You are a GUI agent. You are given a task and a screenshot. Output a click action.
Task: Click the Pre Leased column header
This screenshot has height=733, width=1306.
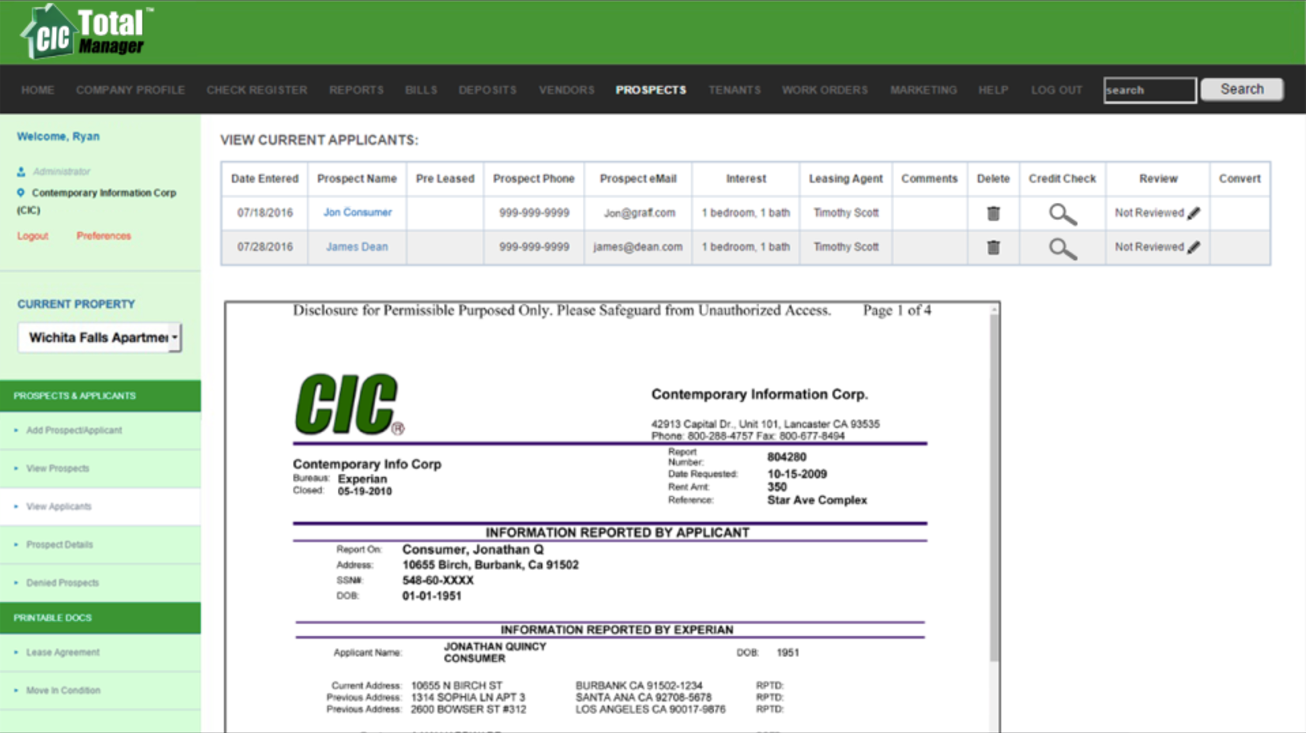coord(445,179)
